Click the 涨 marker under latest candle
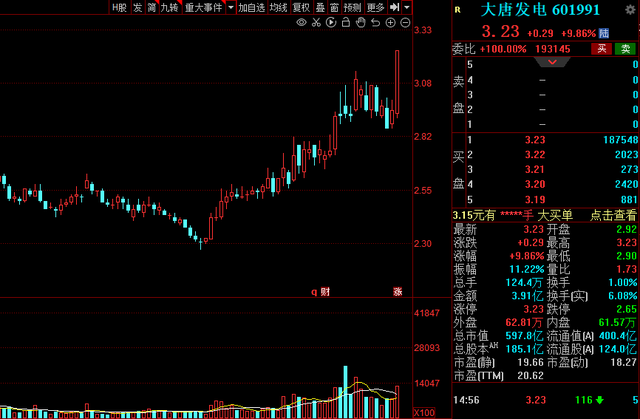This screenshot has height=419, width=640. tap(398, 291)
